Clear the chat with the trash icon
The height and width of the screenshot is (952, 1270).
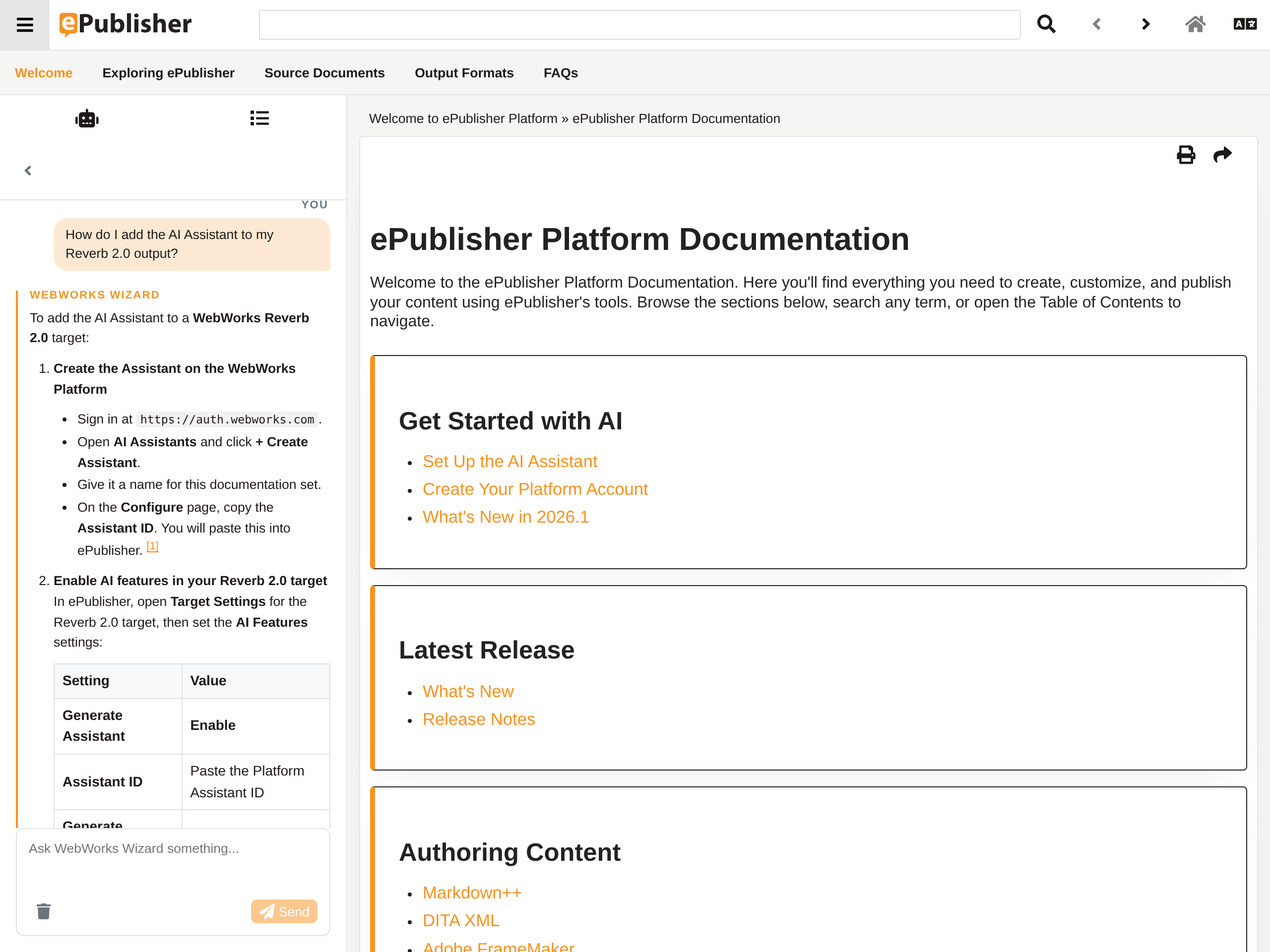[44, 911]
